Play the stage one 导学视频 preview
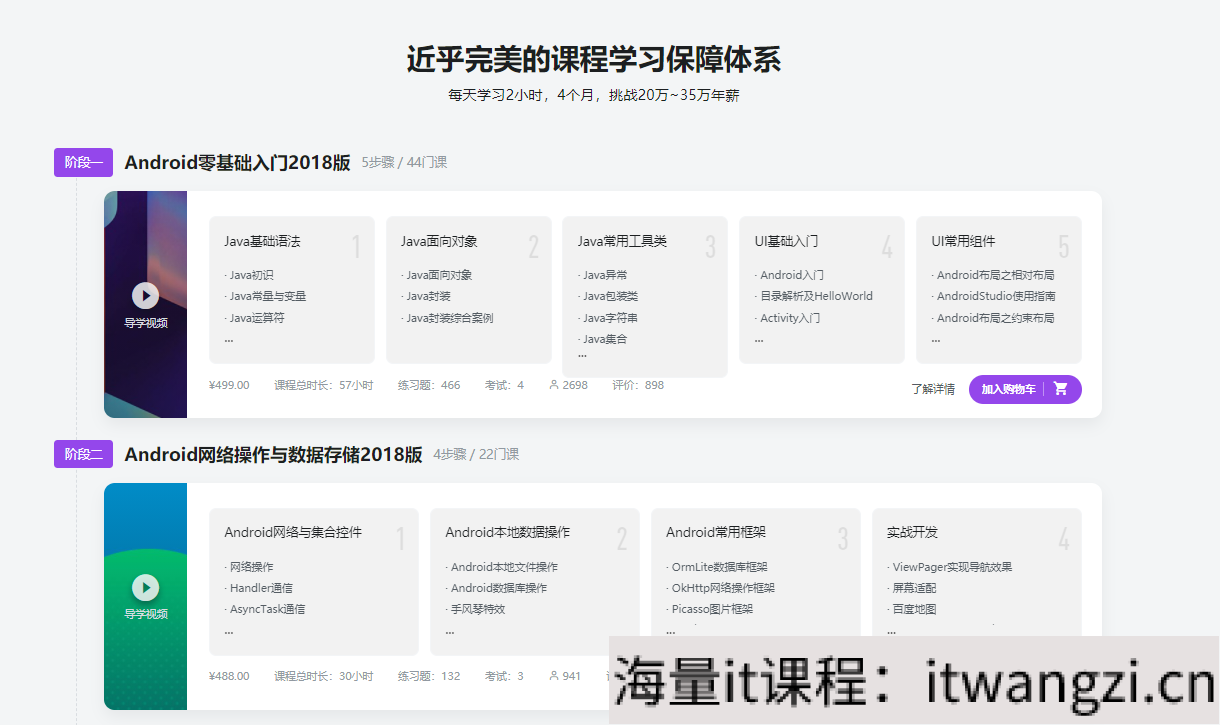This screenshot has width=1220, height=725. coord(145,295)
